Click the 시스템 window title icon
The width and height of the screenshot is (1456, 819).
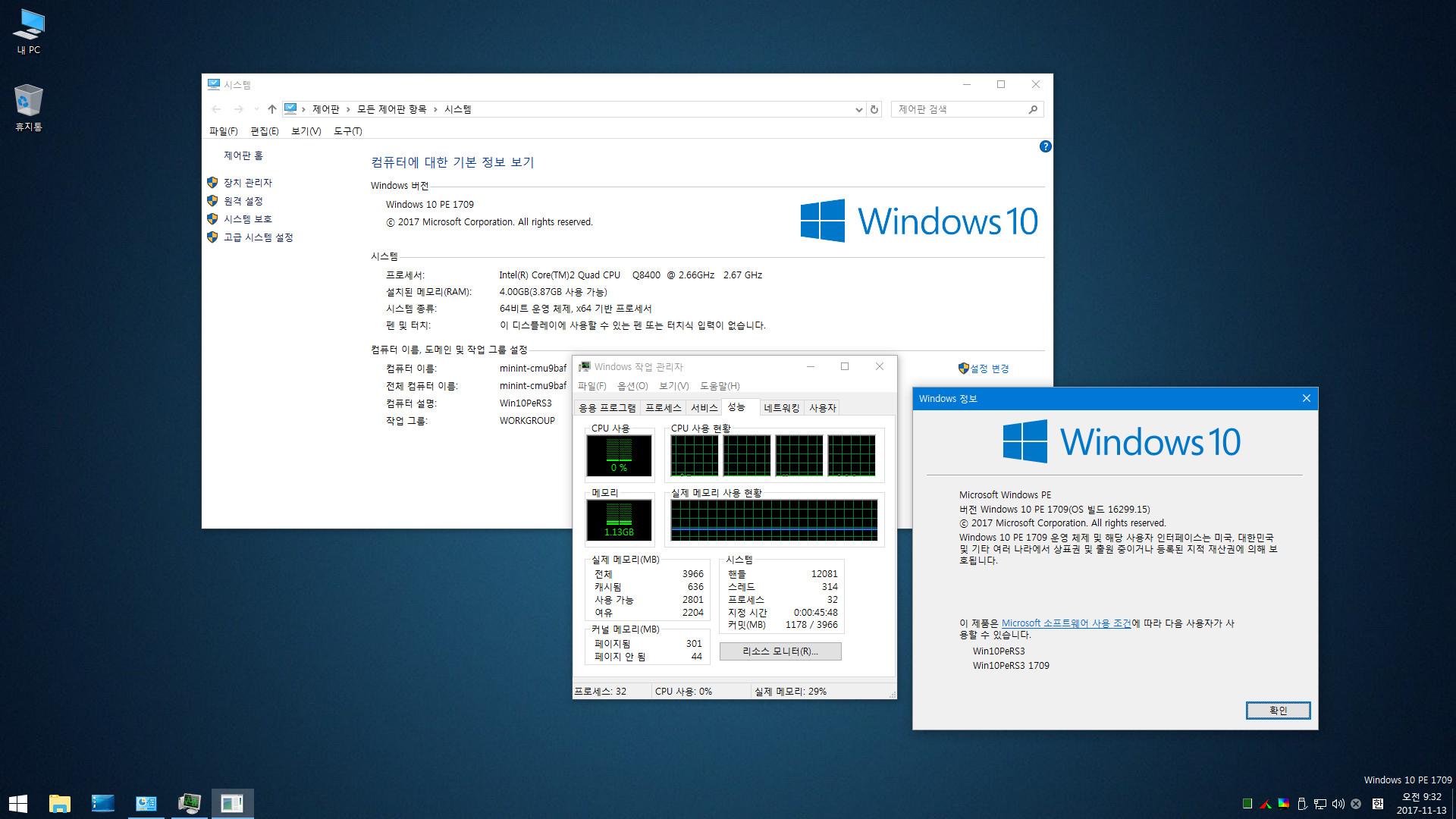(x=214, y=84)
